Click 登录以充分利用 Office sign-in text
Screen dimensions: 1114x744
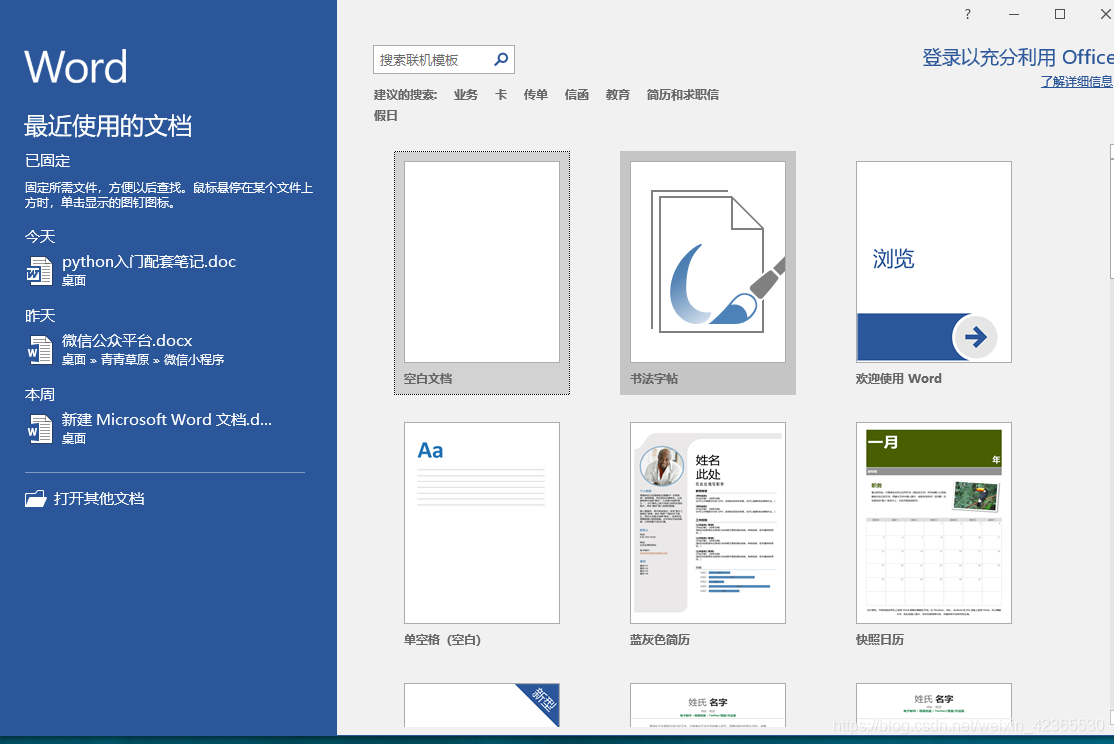pos(1017,58)
